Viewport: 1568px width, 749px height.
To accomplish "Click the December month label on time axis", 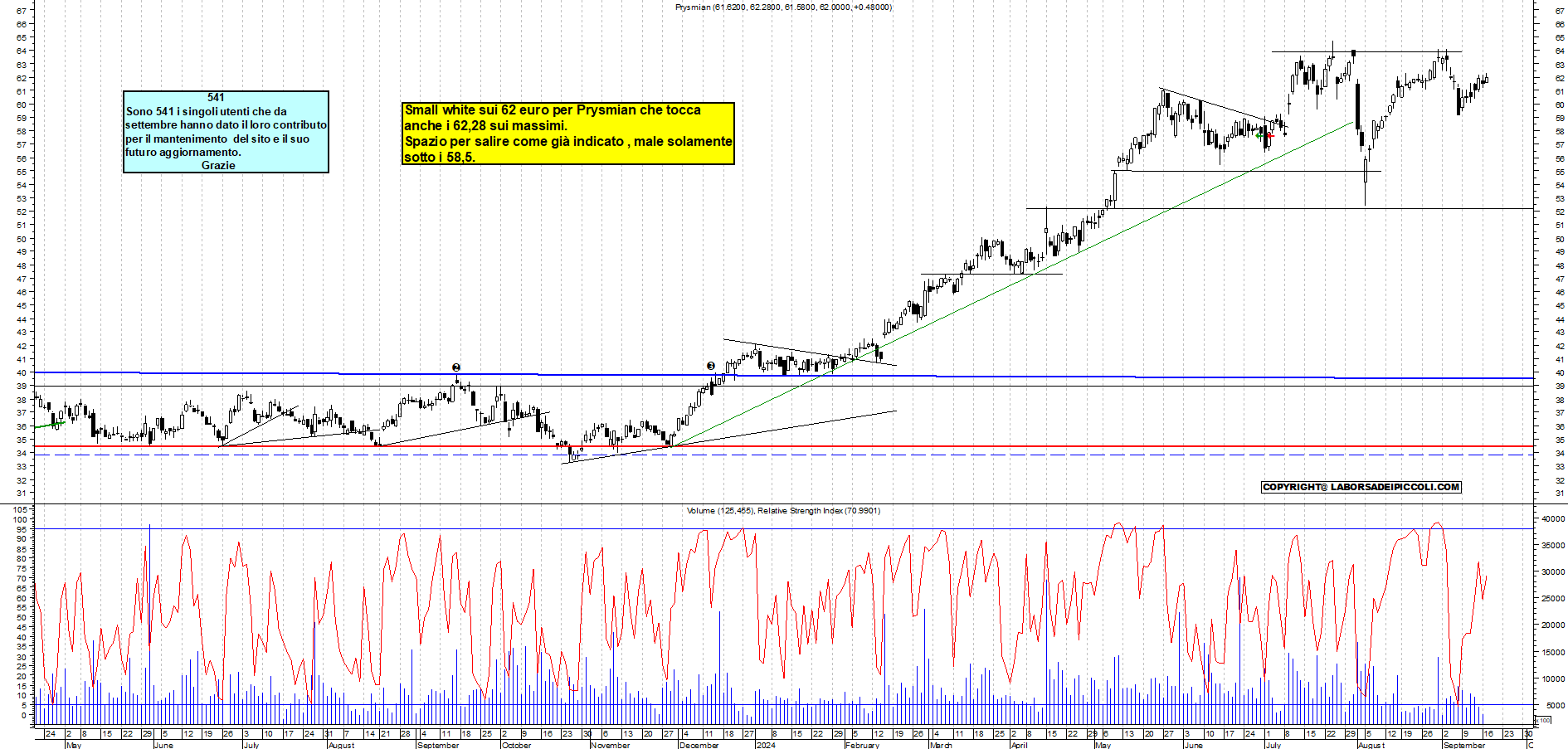I will 699,745.
